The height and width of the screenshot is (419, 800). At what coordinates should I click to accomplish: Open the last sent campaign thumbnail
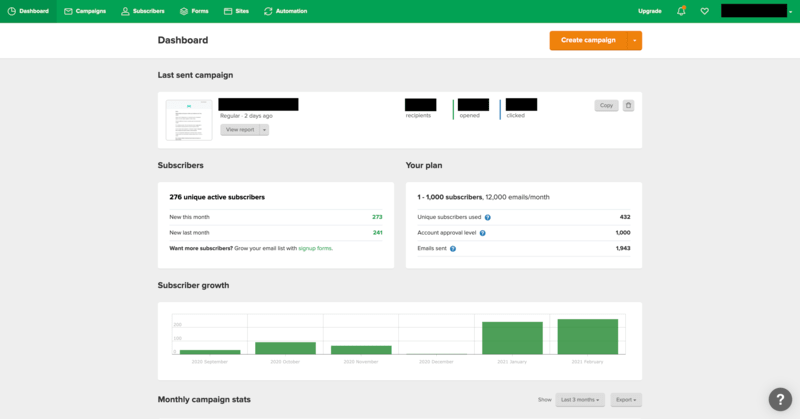(x=189, y=120)
